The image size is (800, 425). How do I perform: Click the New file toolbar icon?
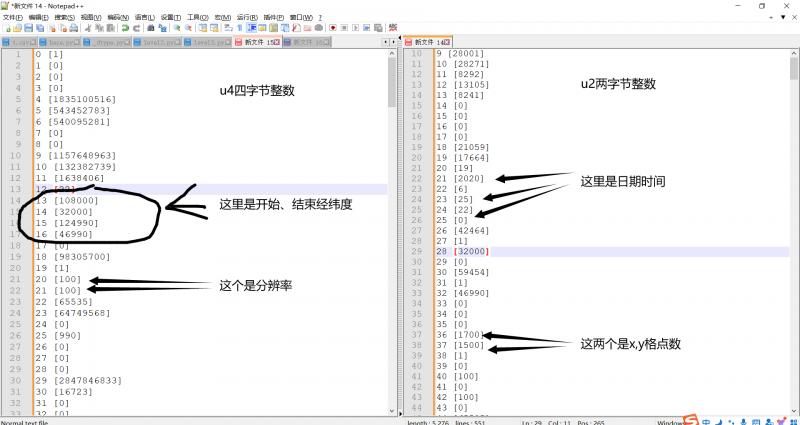pos(6,28)
